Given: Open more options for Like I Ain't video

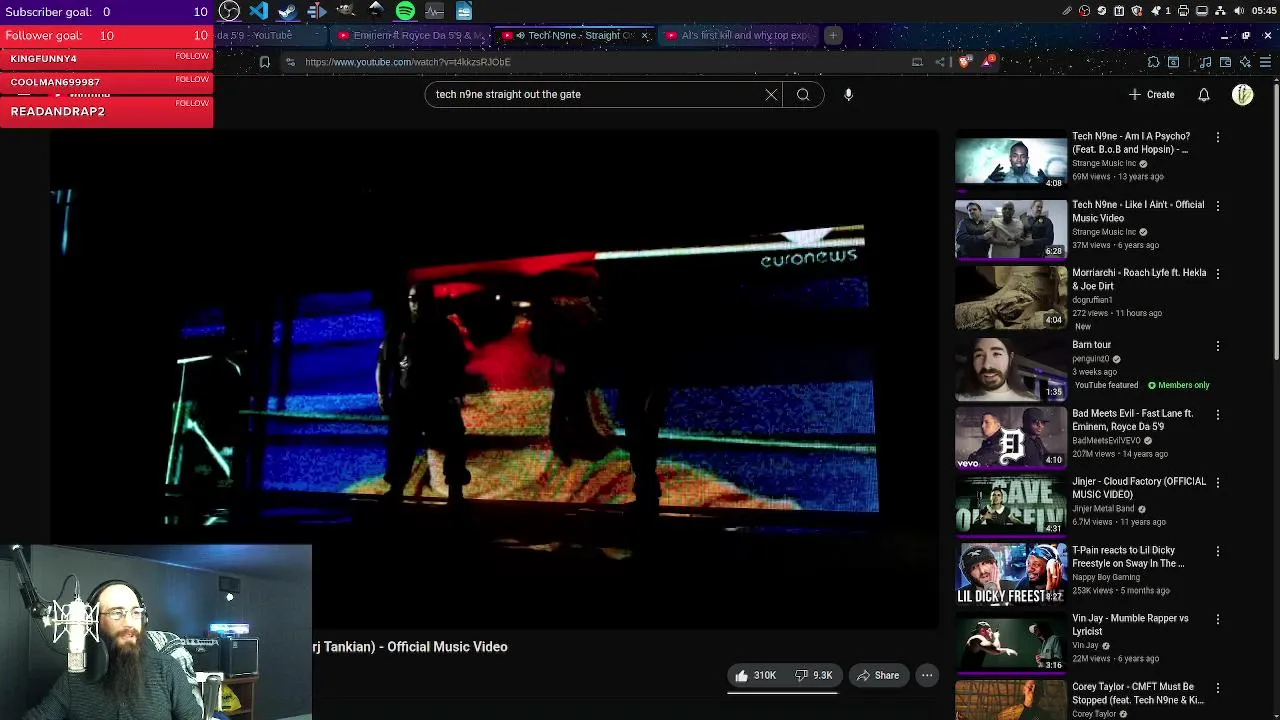Looking at the screenshot, I should coord(1217,205).
